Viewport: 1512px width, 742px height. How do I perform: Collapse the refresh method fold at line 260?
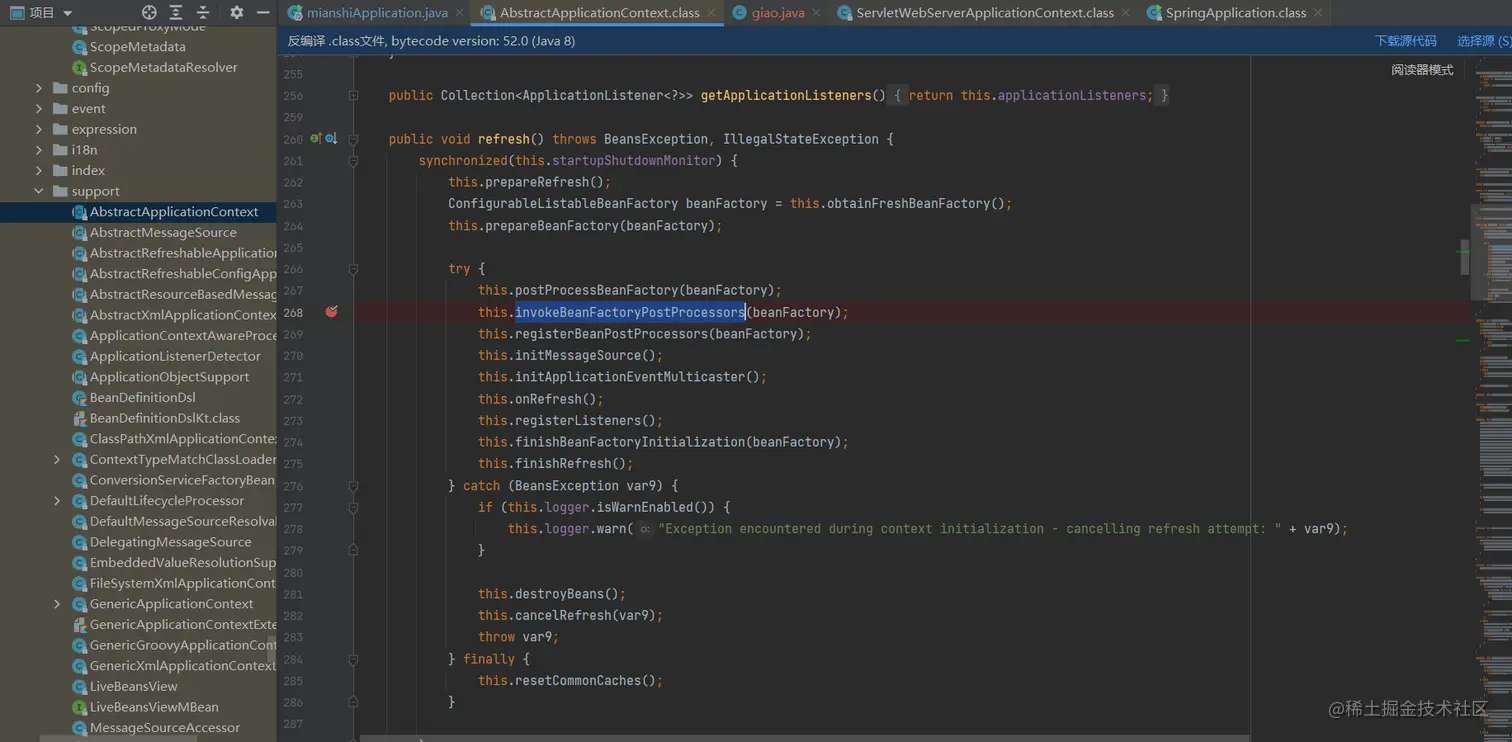(x=353, y=139)
